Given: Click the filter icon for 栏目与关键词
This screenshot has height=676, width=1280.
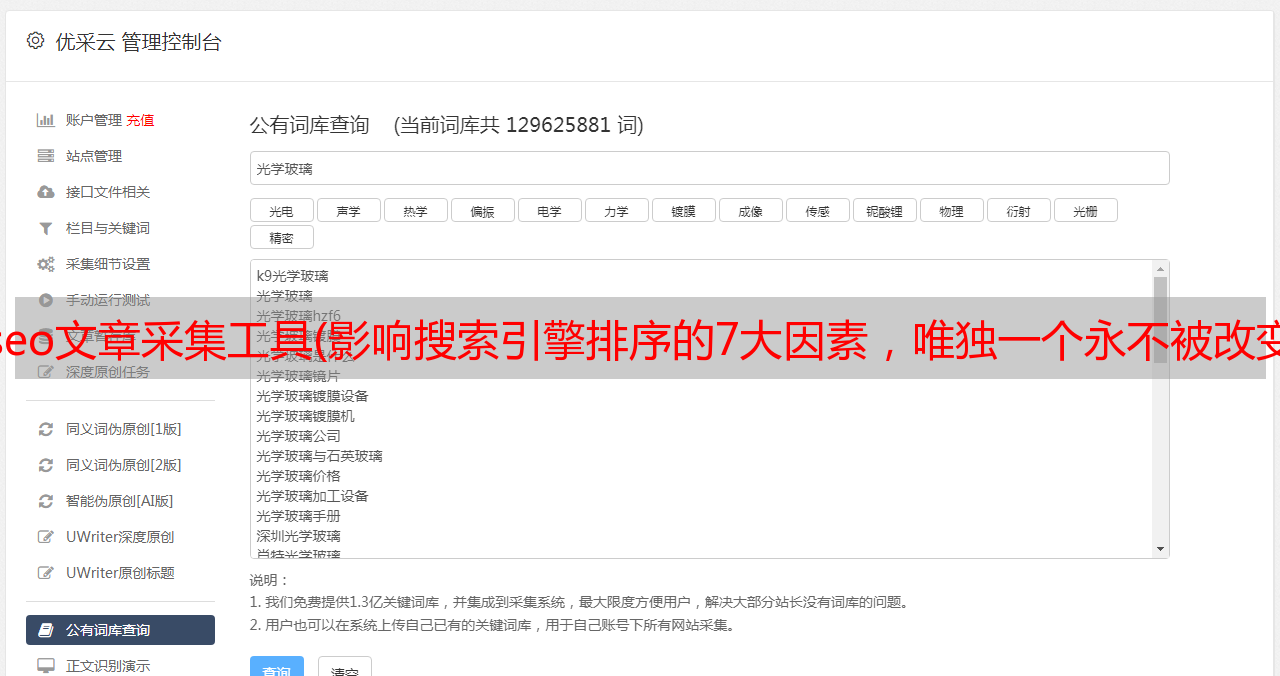Looking at the screenshot, I should (x=45, y=228).
